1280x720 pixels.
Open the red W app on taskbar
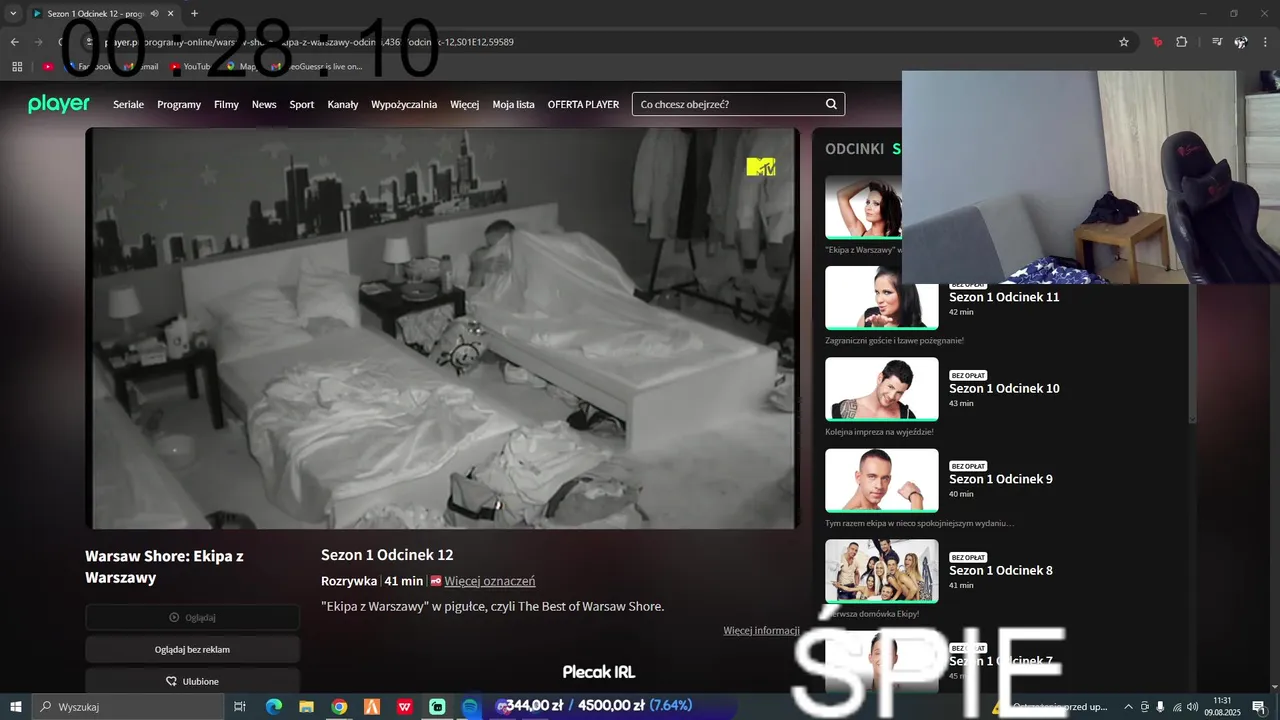tap(404, 706)
